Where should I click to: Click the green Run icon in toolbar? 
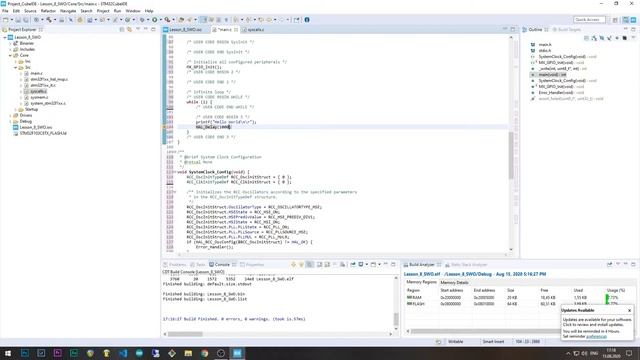pyautogui.click(x=155, y=20)
